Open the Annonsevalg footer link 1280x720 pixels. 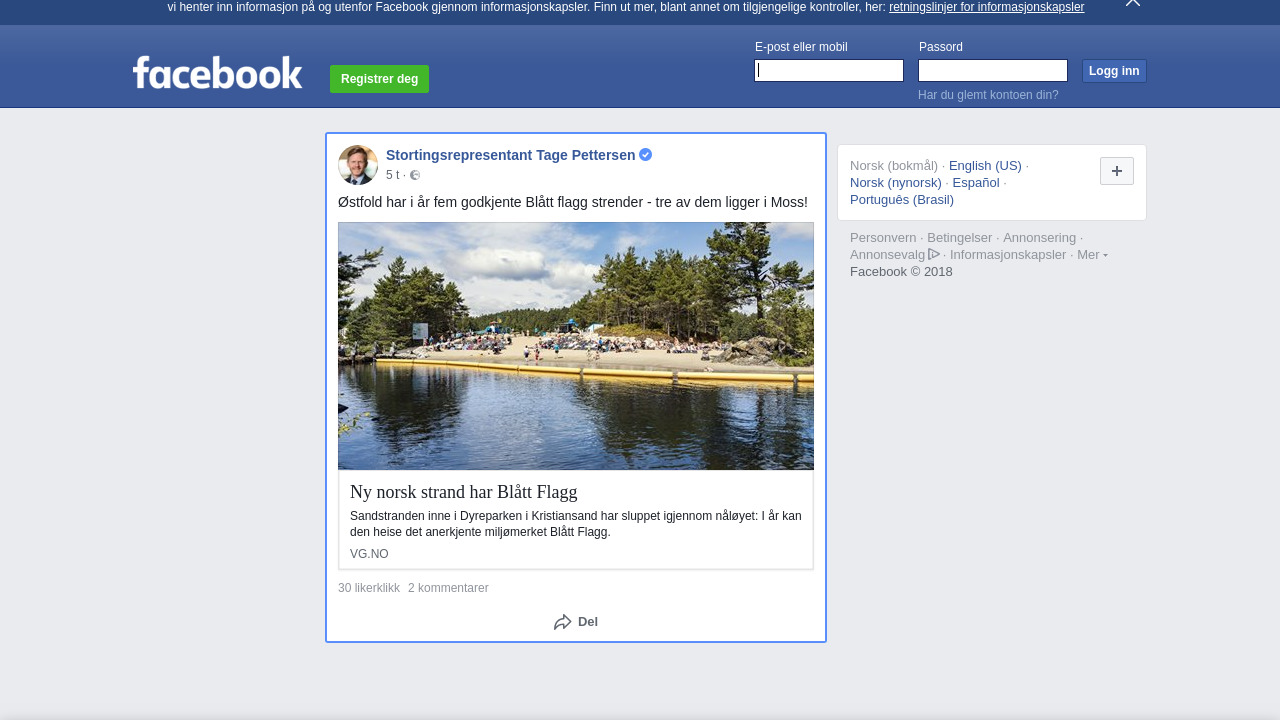(888, 255)
